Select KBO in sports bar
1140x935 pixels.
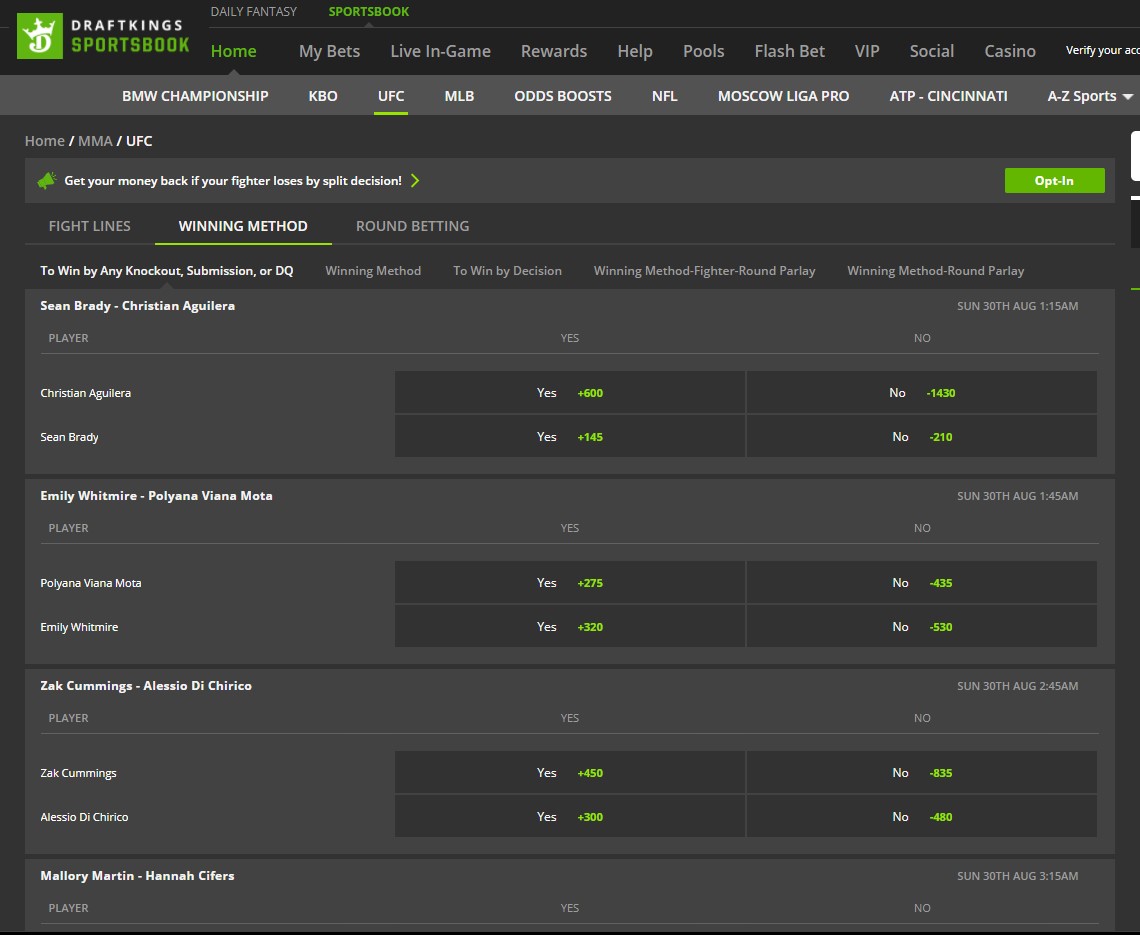323,96
